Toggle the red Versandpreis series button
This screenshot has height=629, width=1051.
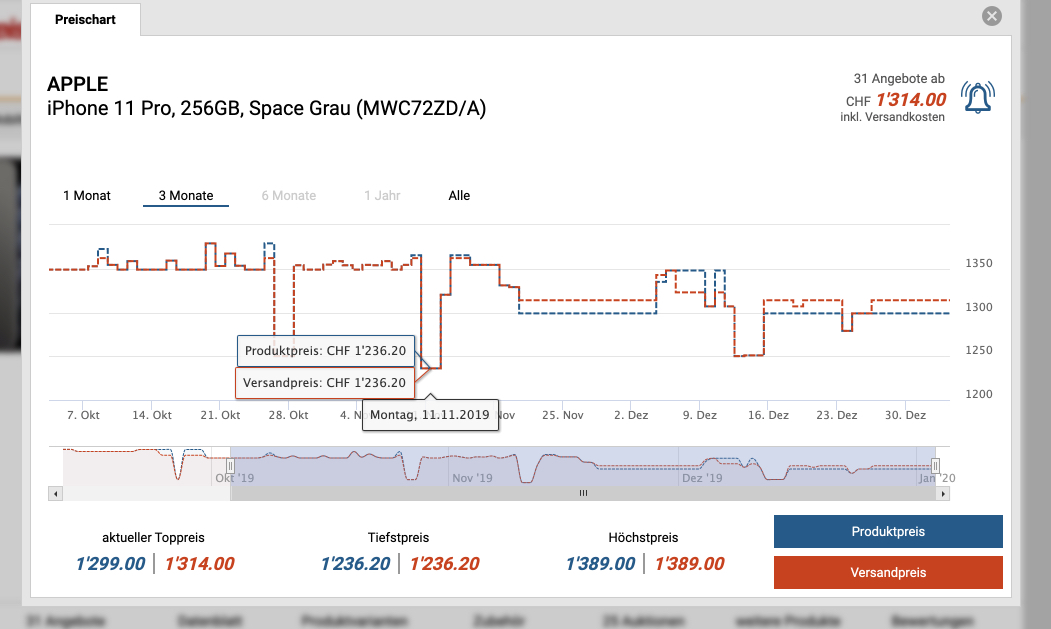coord(887,573)
